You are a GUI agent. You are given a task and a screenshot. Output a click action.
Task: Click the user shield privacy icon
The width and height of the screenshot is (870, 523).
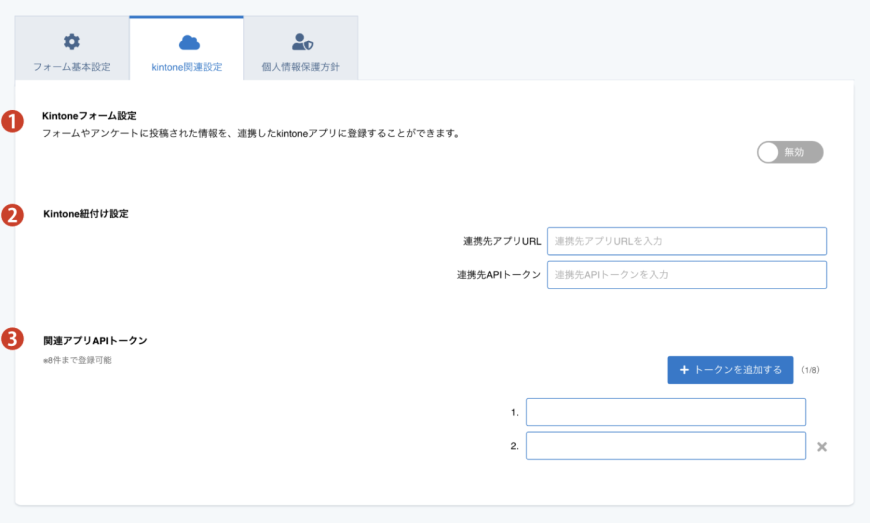302,42
